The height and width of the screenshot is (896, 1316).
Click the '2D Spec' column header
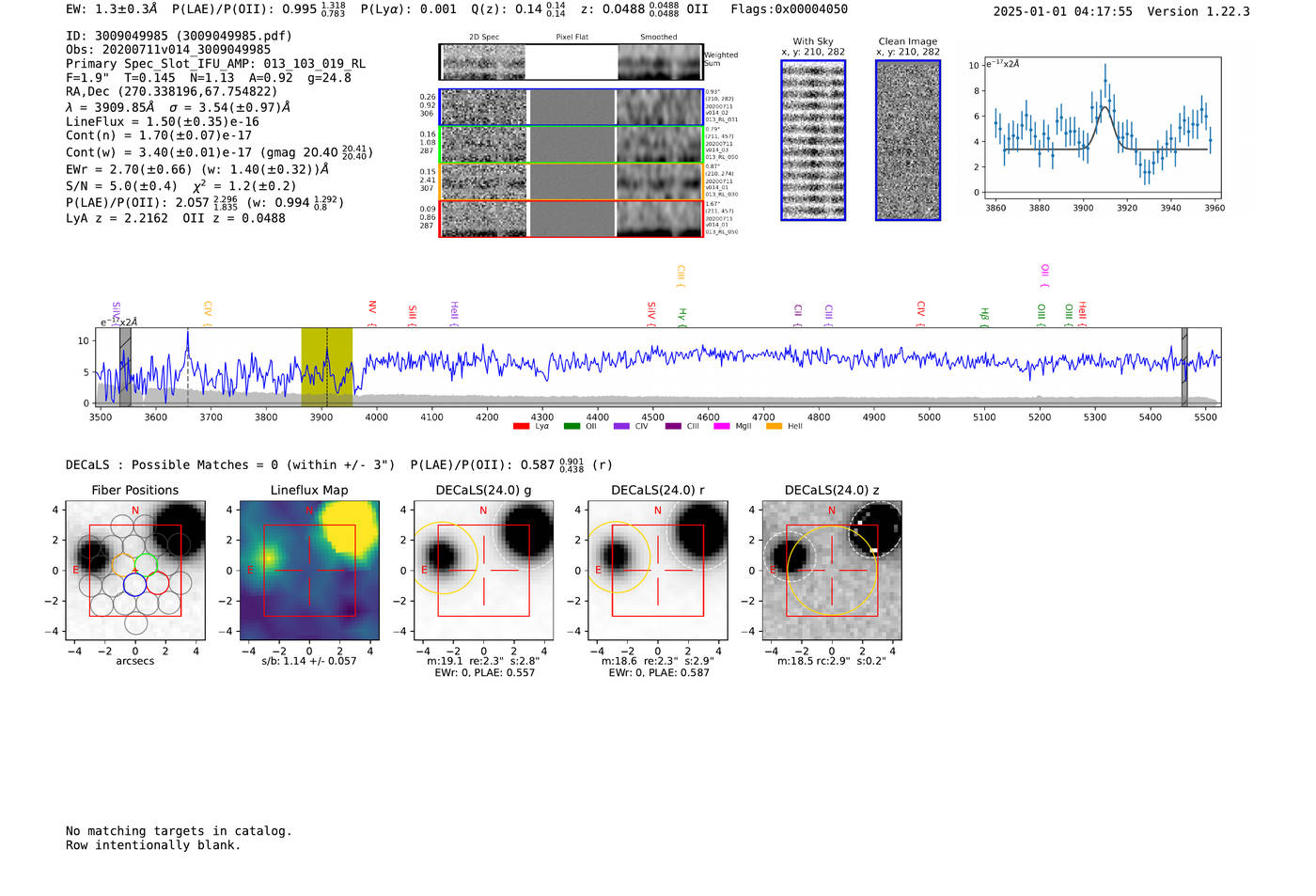pyautogui.click(x=484, y=38)
